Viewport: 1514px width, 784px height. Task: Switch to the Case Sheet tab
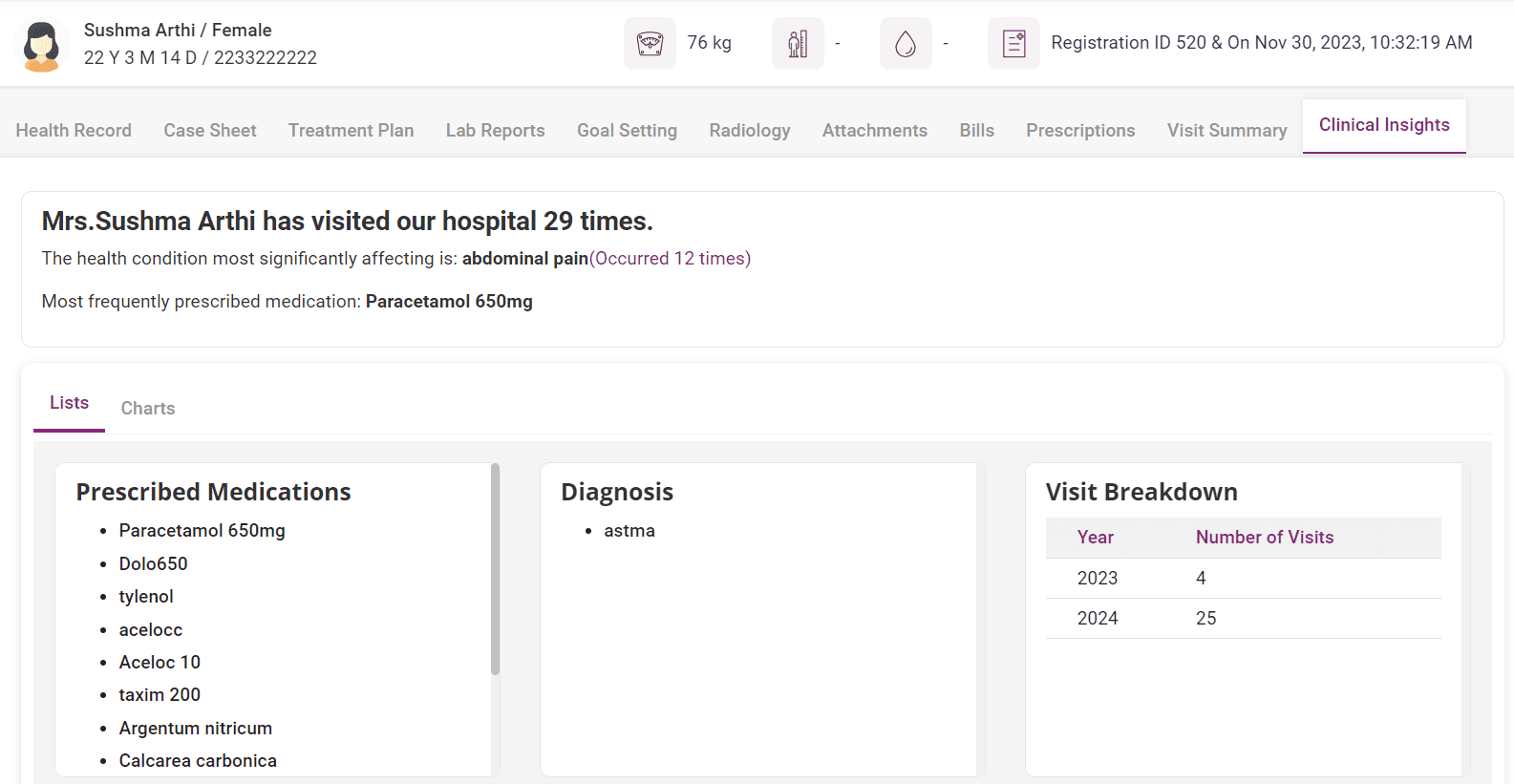point(210,131)
